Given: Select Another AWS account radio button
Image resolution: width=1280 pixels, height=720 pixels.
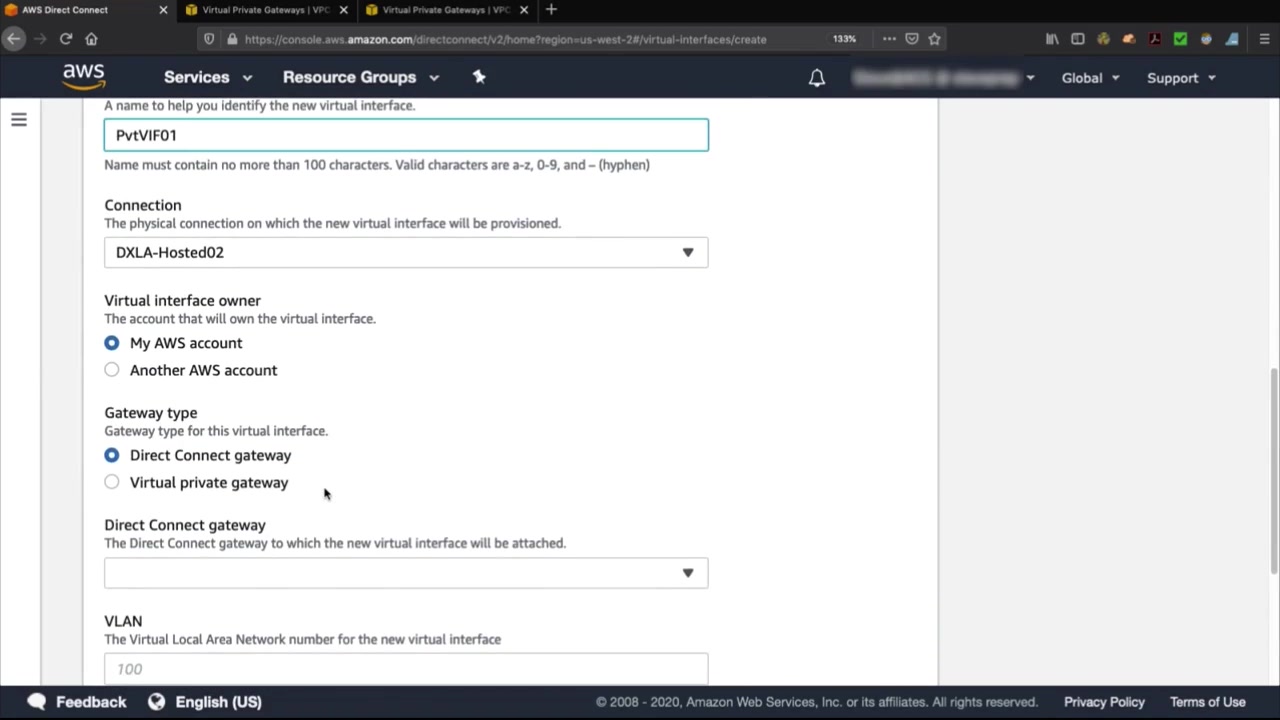Looking at the screenshot, I should [x=112, y=370].
